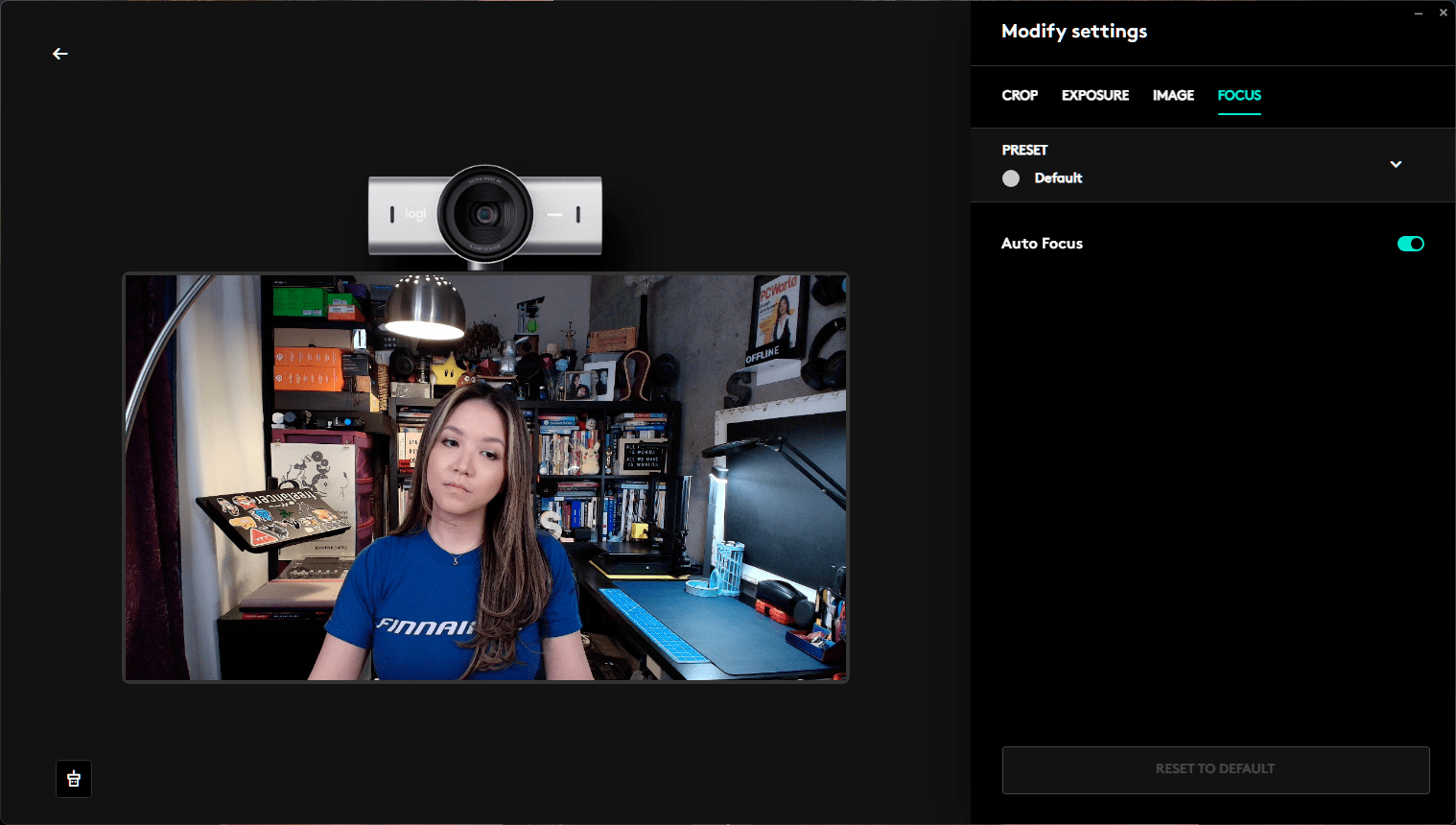This screenshot has width=1456, height=825.
Task: Minimize the window
Action: pyautogui.click(x=1419, y=12)
